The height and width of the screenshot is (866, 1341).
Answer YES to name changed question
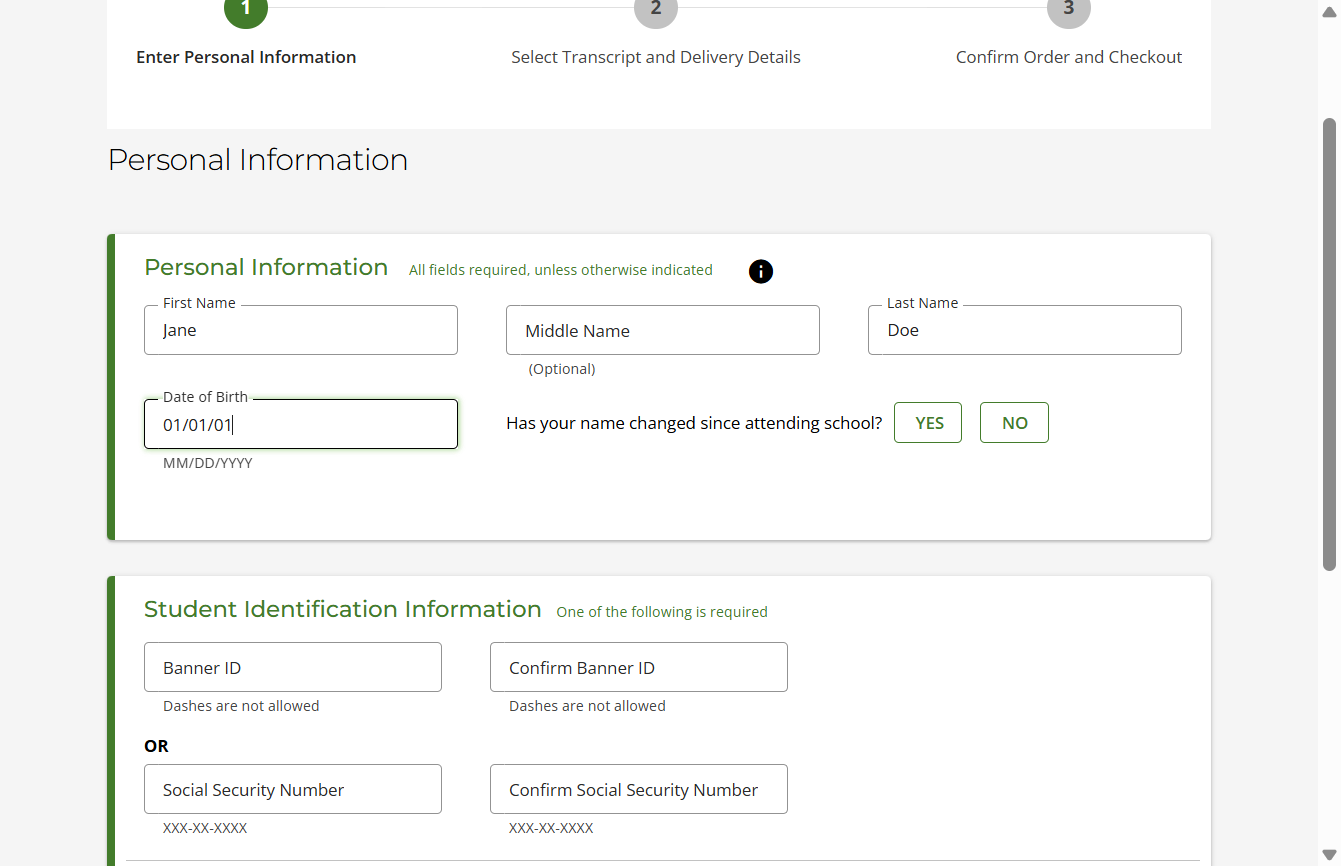pyautogui.click(x=928, y=423)
